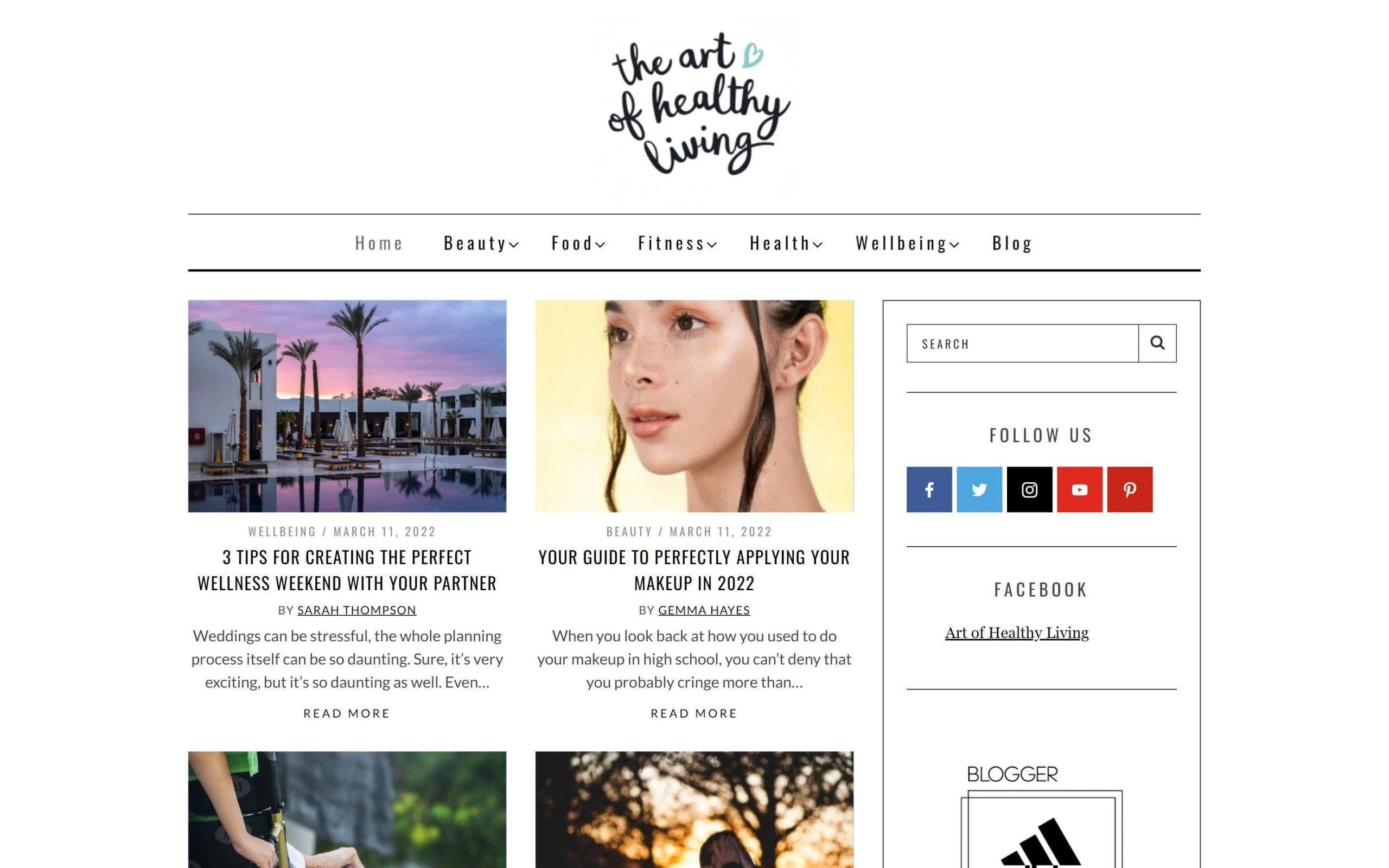Expand the Fitness menu dropdown
The width and height of the screenshot is (1389, 868).
(x=677, y=243)
